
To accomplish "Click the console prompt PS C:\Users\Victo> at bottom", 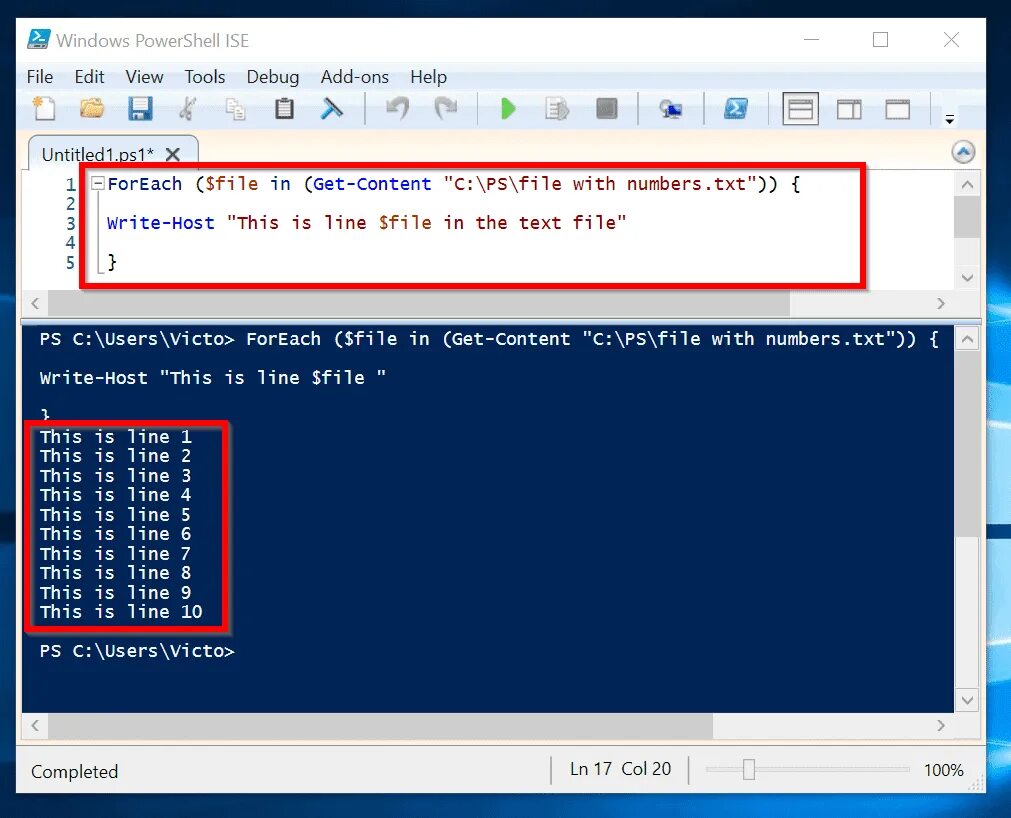I will coord(137,651).
